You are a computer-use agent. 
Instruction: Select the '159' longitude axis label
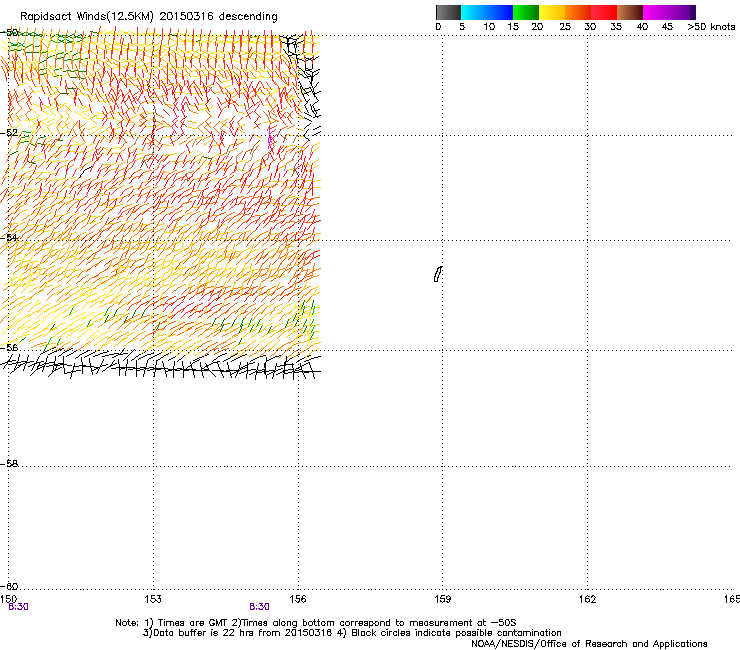[x=443, y=599]
